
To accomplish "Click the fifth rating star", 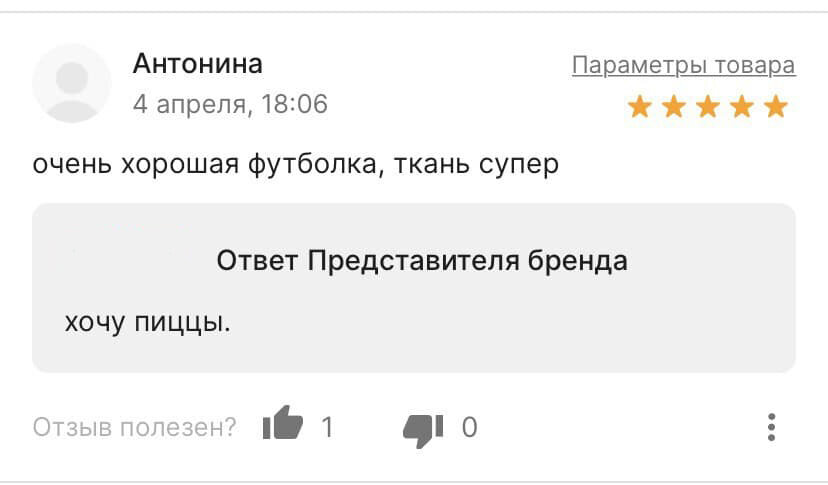I will (x=776, y=107).
